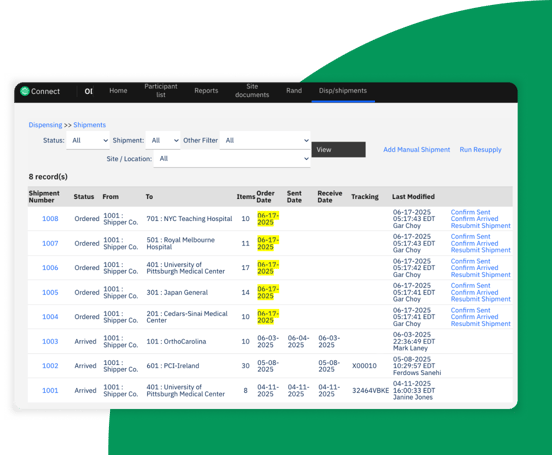Open shipment number 1008
552x455 pixels.
tap(50, 219)
